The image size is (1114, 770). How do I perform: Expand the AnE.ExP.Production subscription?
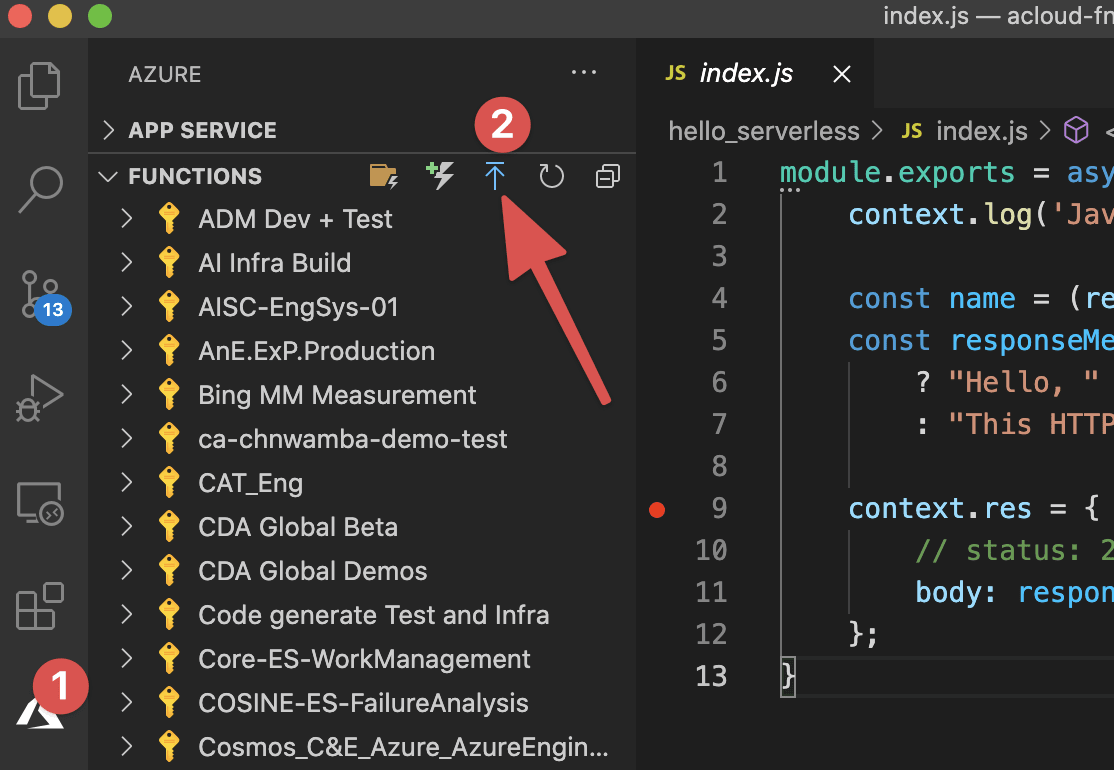coord(127,351)
